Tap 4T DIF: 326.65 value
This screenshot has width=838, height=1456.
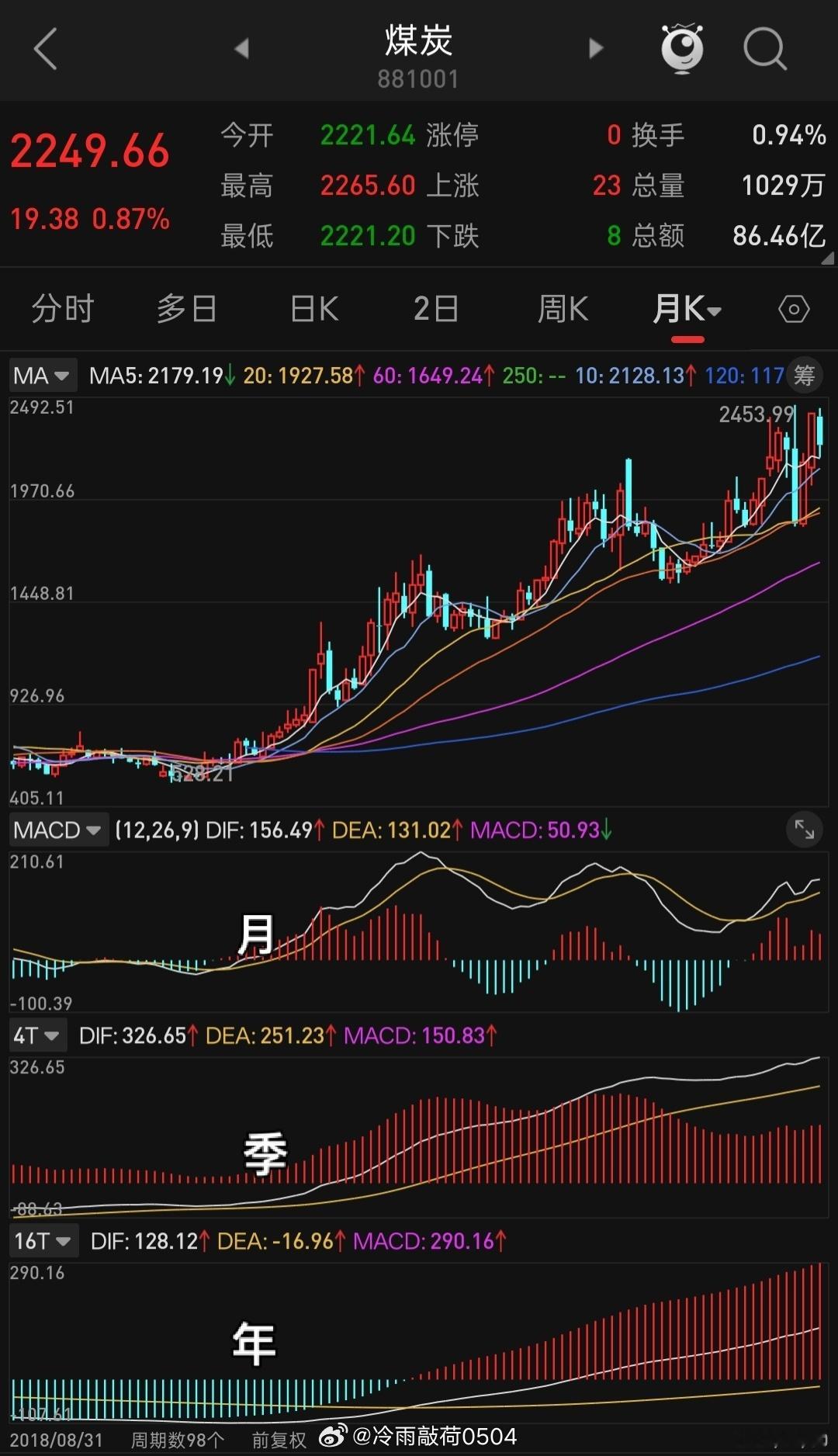pos(139,1036)
